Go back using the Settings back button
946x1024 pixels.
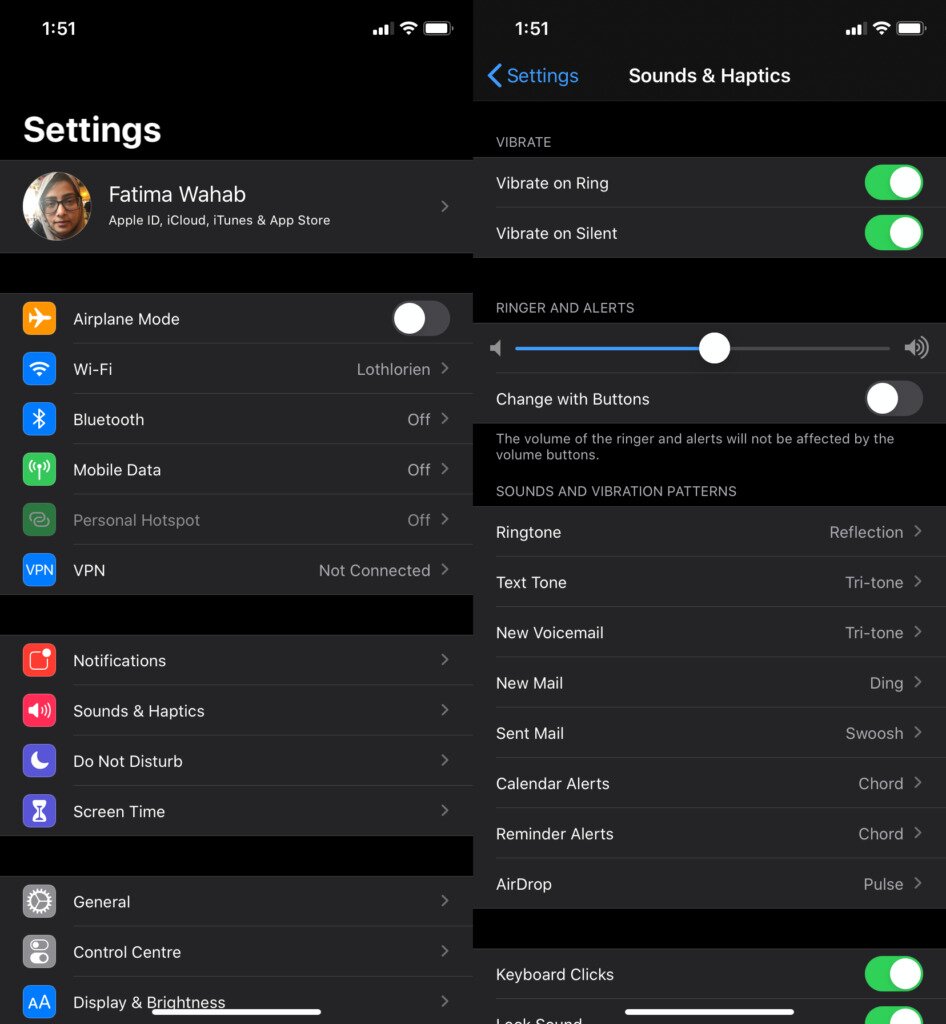[x=532, y=75]
